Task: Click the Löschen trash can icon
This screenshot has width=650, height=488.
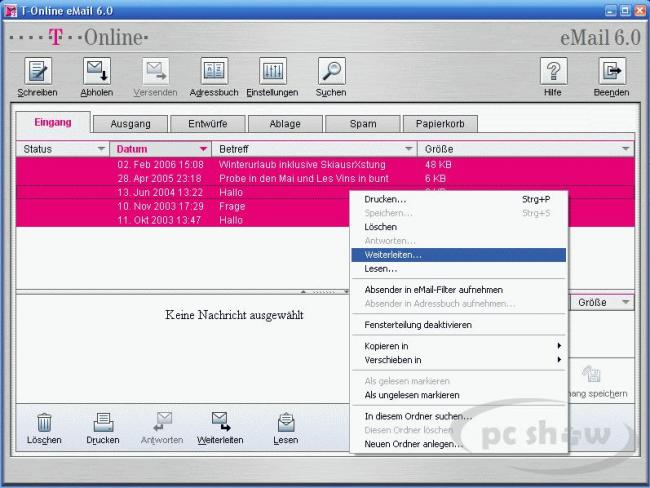Action: click(x=44, y=422)
